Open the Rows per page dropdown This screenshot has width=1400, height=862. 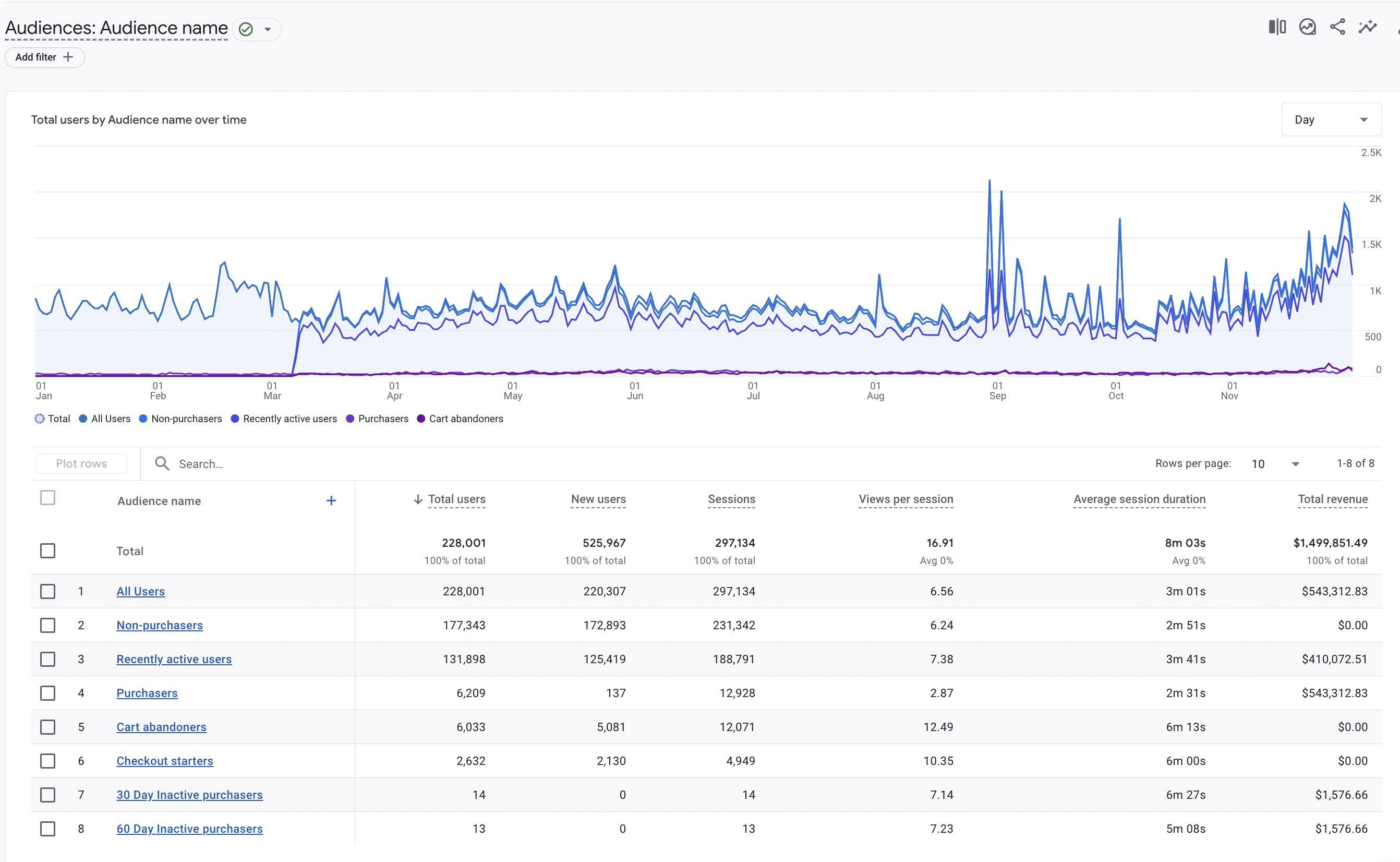[1275, 464]
